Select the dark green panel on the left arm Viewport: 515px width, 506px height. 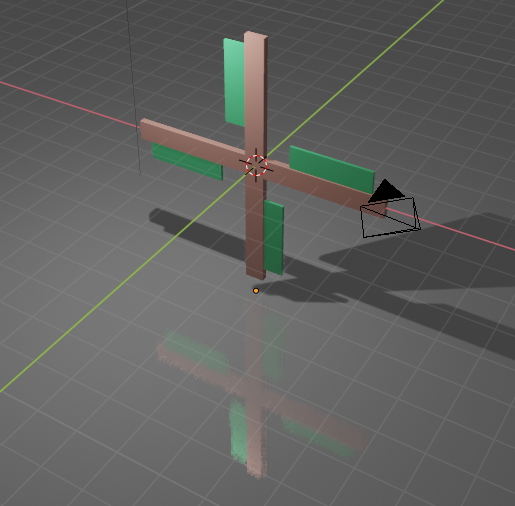187,162
